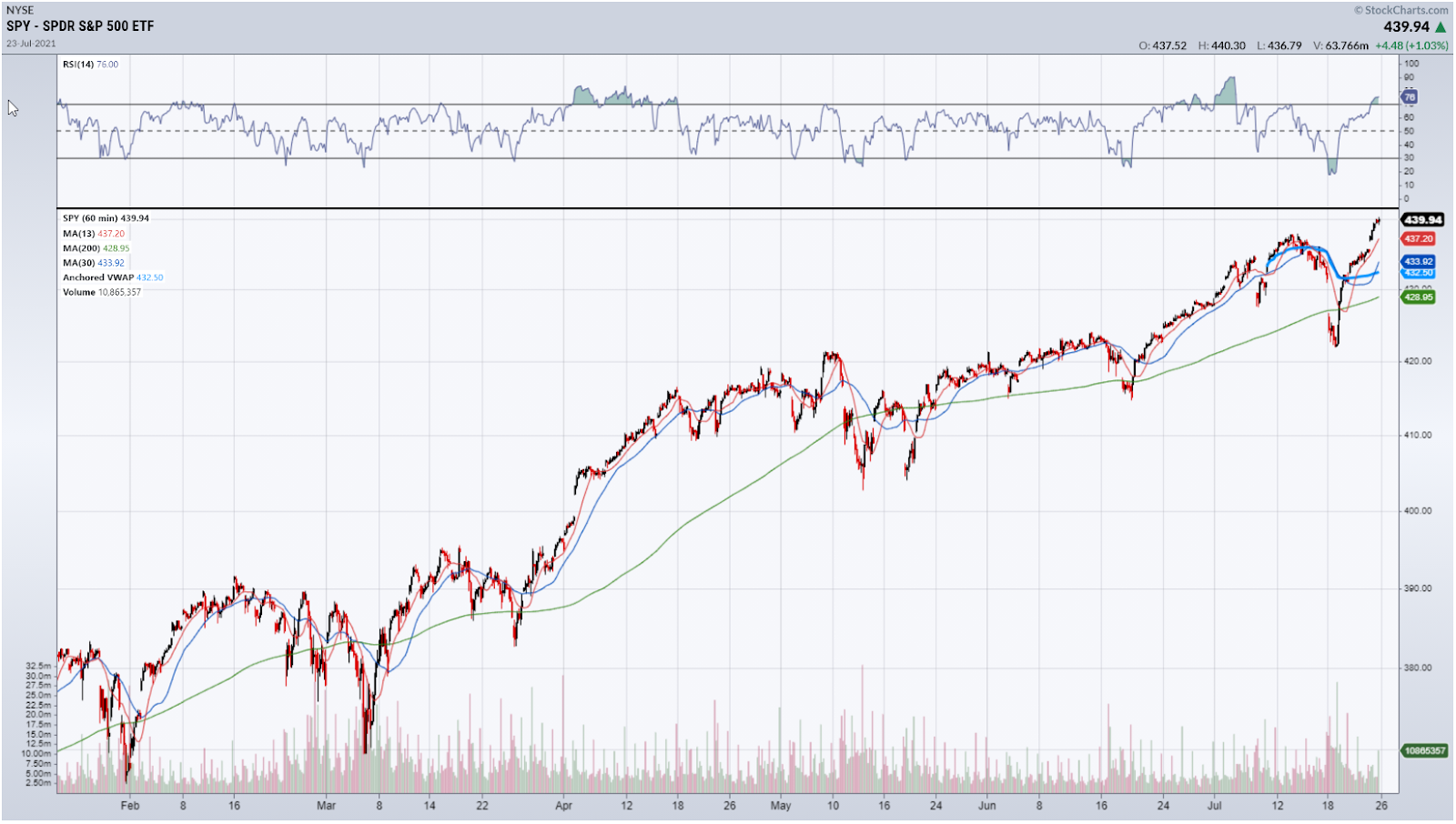Click the blue 433.92 MA(30) price tag
Image resolution: width=1456 pixels, height=824 pixels.
[1419, 262]
